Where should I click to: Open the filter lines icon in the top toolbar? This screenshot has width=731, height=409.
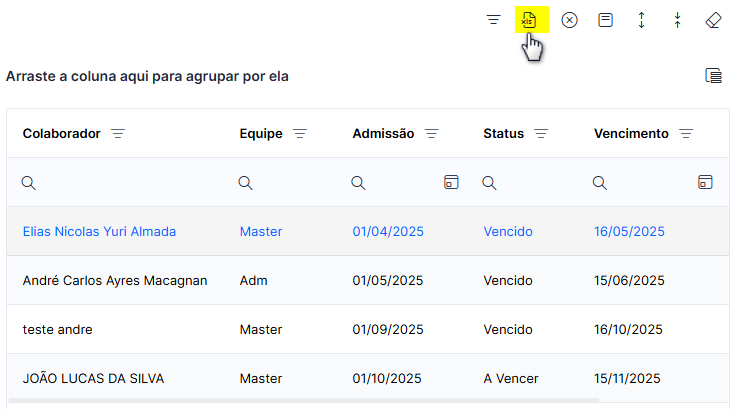(493, 20)
